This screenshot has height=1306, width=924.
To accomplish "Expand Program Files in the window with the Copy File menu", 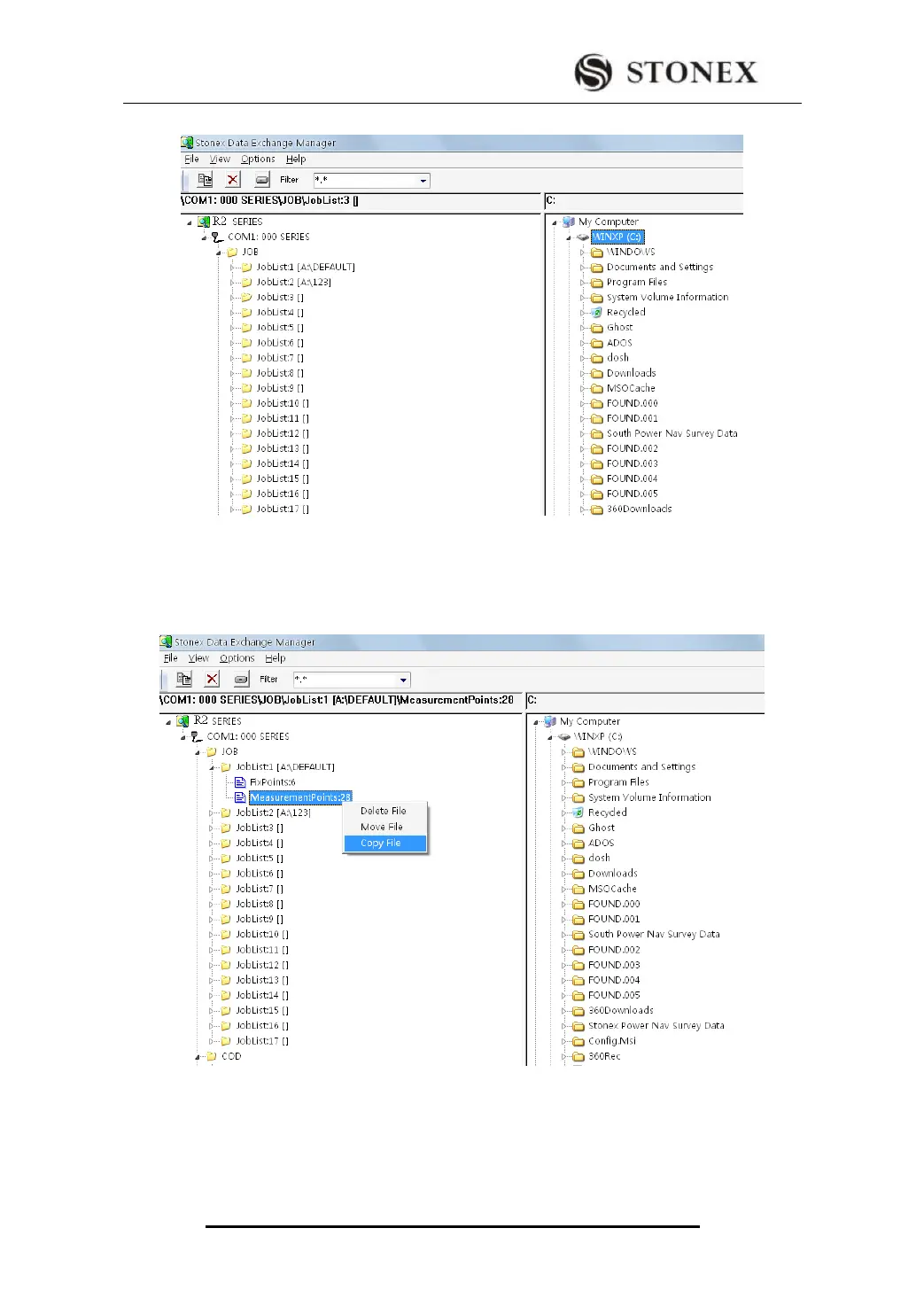I will point(563,782).
